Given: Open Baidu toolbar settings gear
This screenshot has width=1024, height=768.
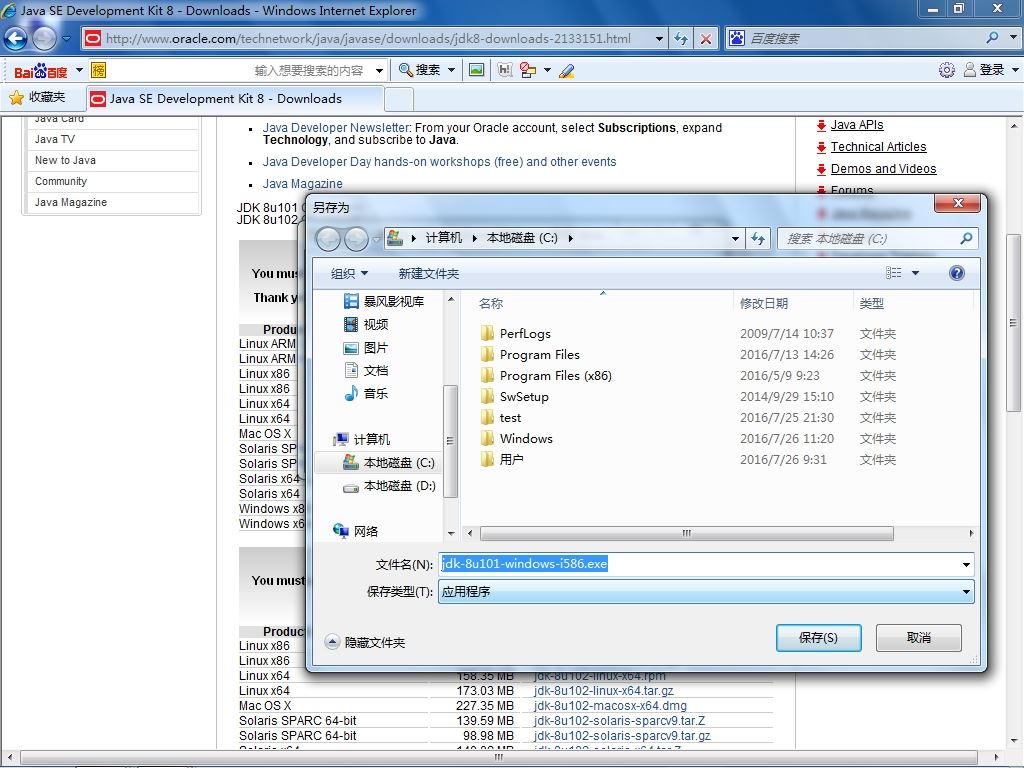Looking at the screenshot, I should 946,70.
